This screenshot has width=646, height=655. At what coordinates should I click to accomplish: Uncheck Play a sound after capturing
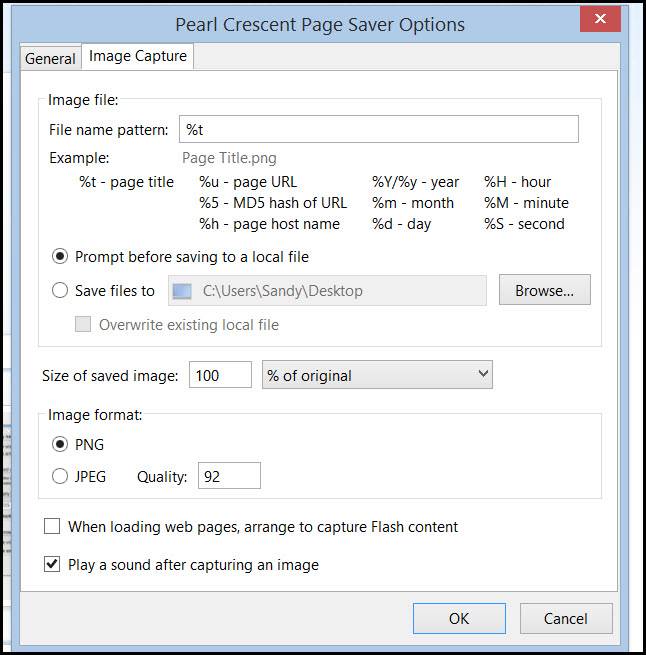(x=51, y=565)
